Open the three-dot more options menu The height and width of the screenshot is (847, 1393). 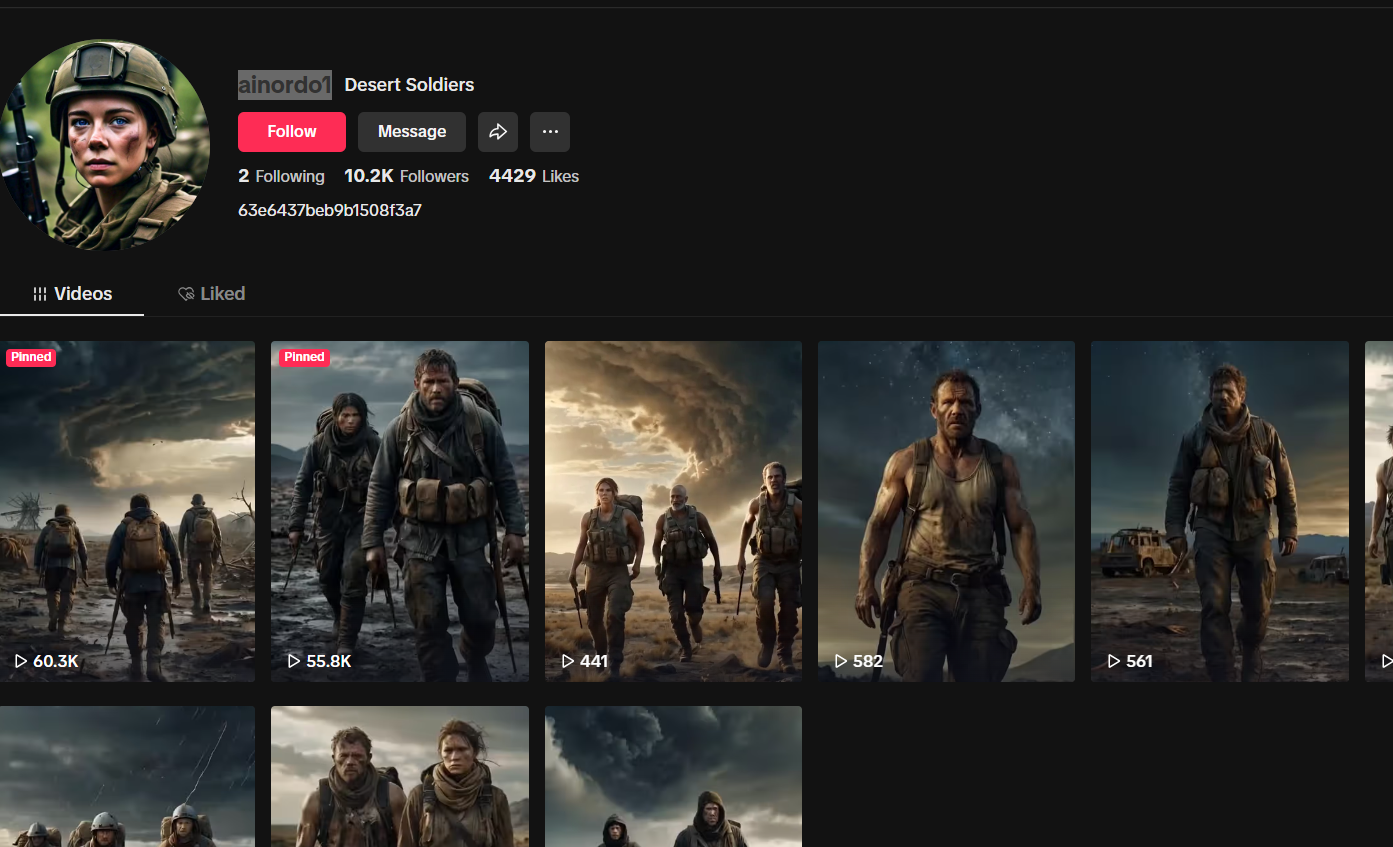coord(550,132)
